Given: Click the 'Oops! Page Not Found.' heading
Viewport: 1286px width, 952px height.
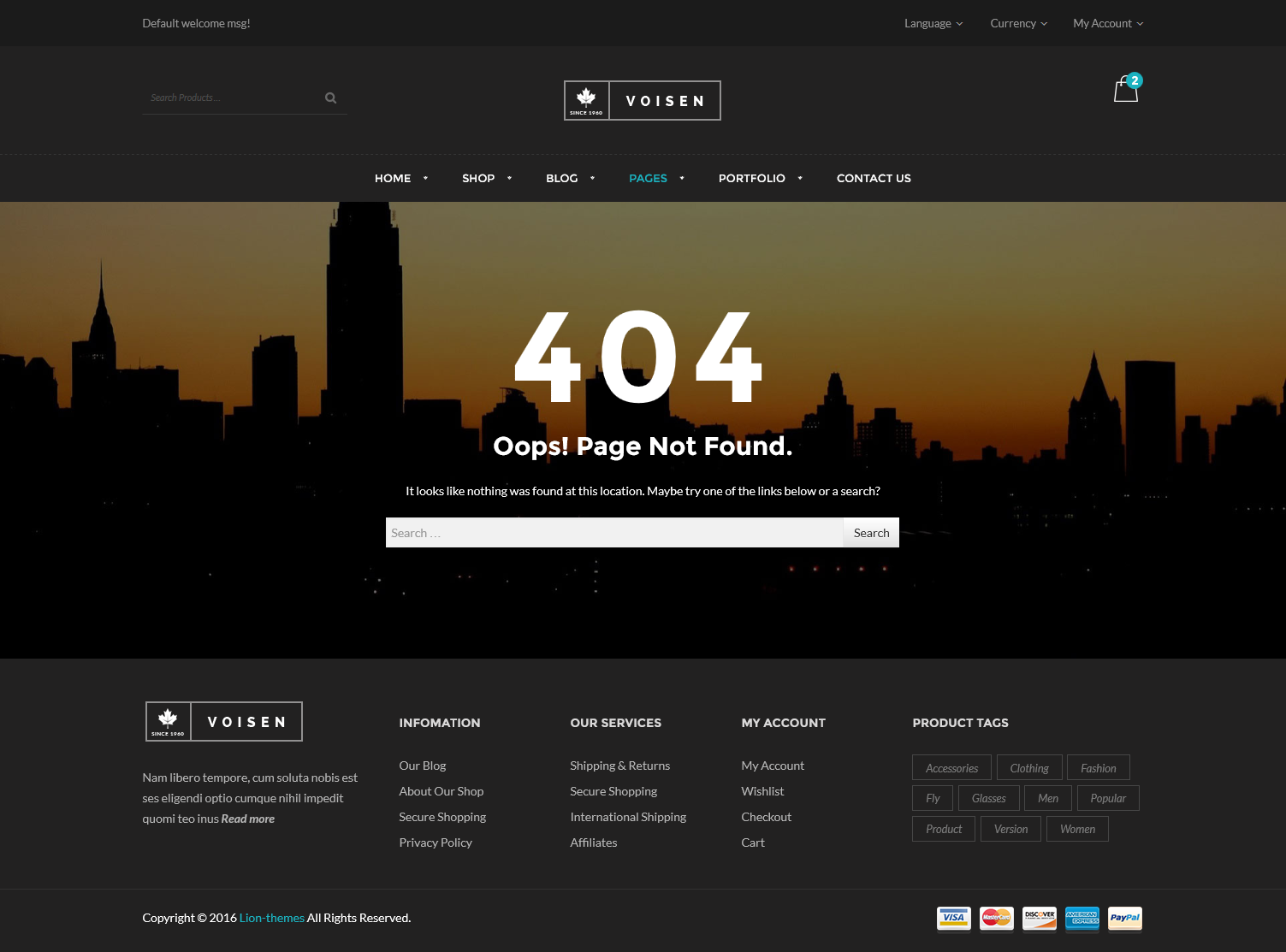Looking at the screenshot, I should tap(643, 446).
